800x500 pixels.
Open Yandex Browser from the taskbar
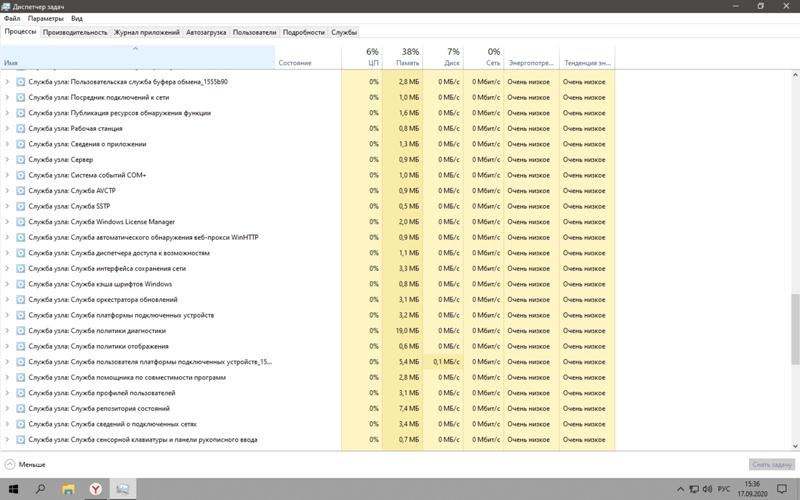[x=95, y=489]
